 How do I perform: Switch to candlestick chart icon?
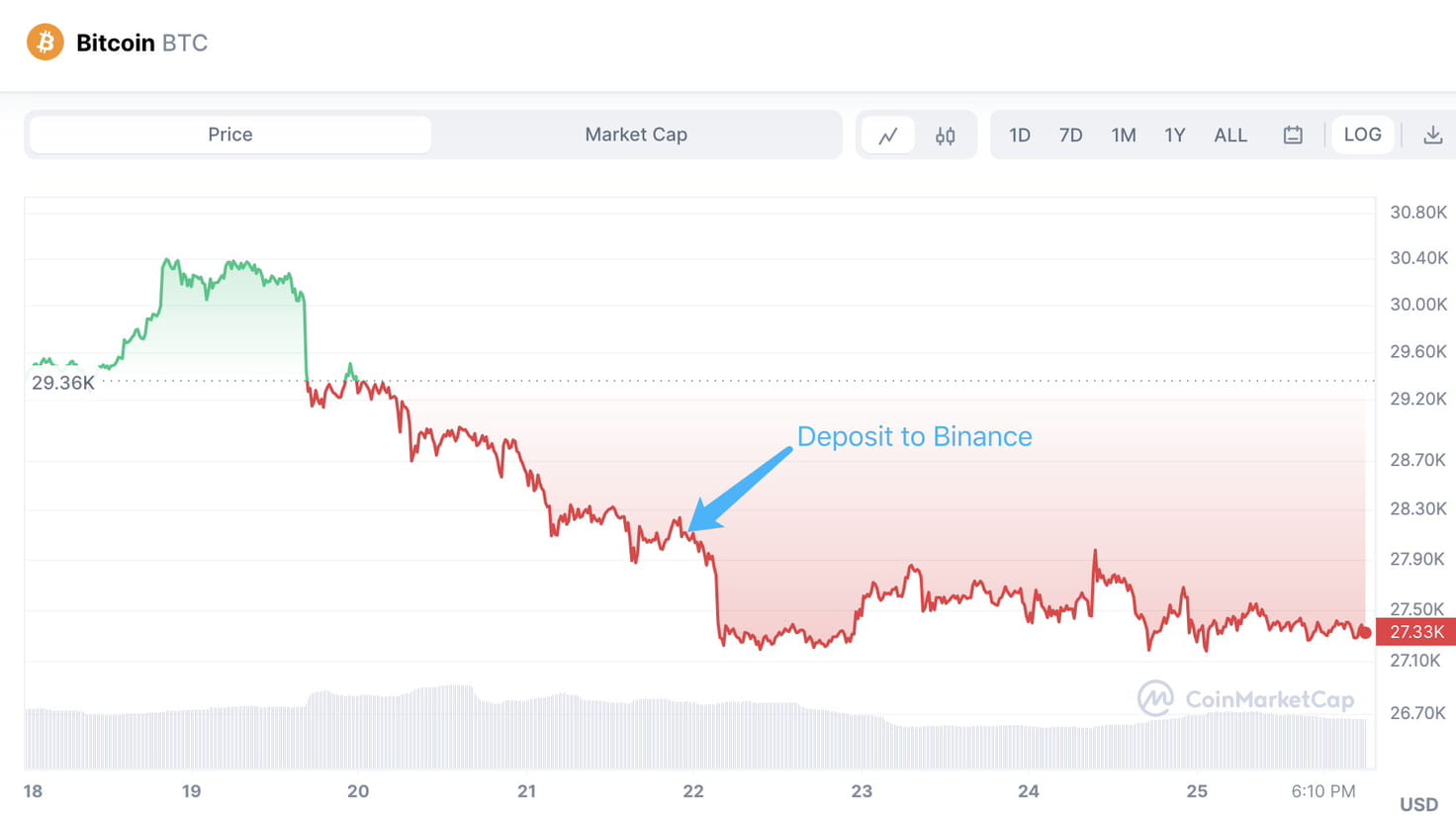(x=945, y=135)
